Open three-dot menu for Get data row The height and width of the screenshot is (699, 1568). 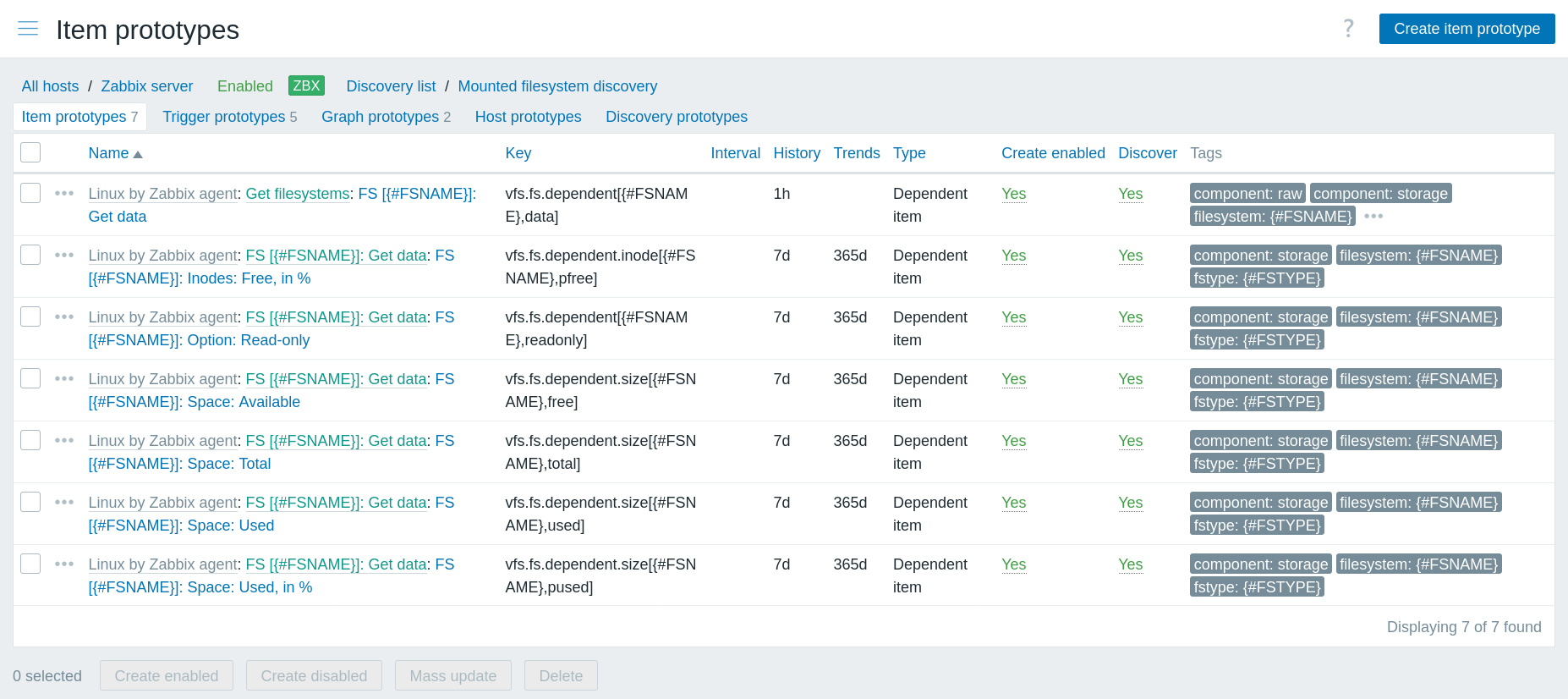tap(64, 194)
